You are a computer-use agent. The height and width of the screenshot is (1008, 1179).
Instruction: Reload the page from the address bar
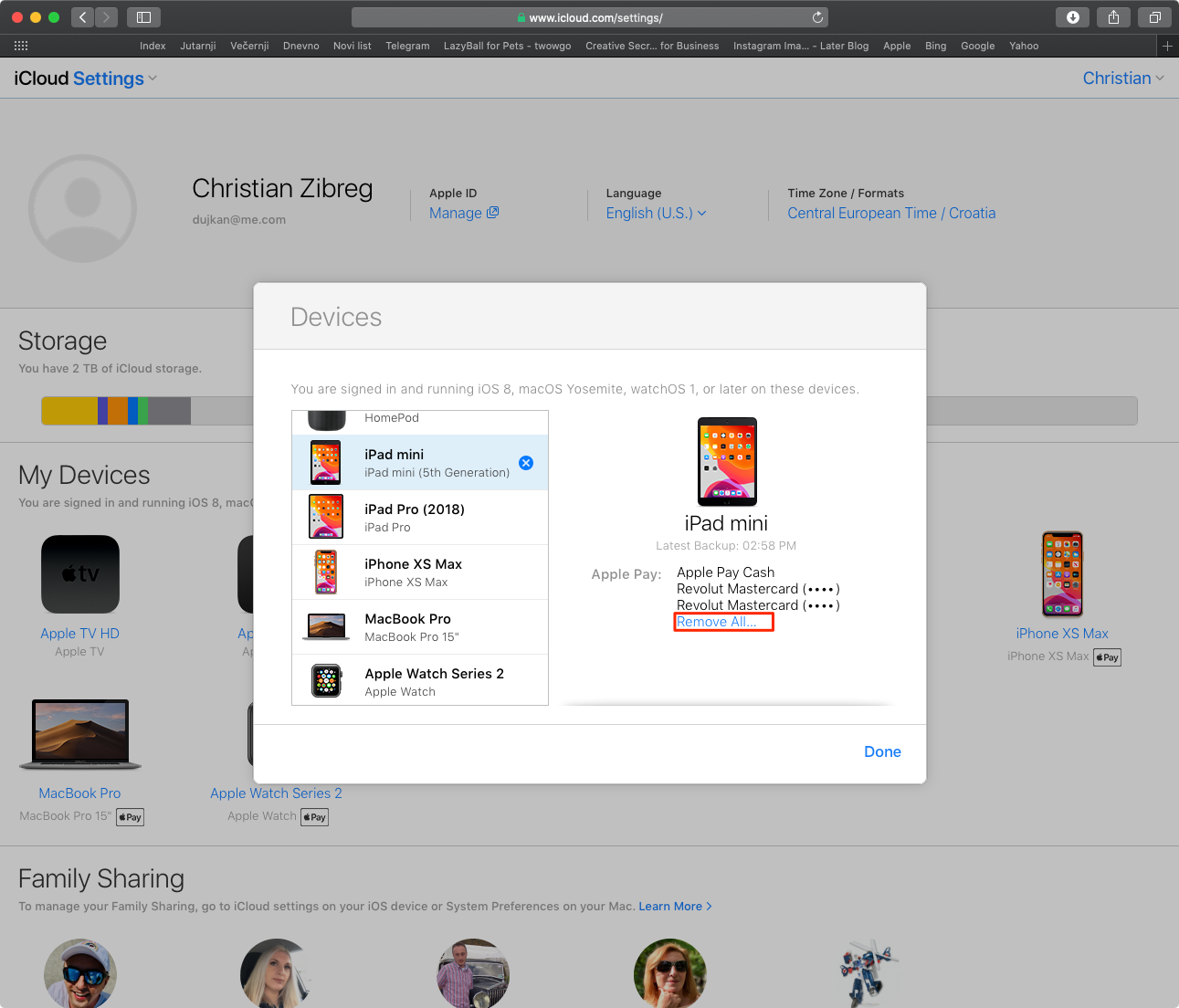[x=817, y=17]
